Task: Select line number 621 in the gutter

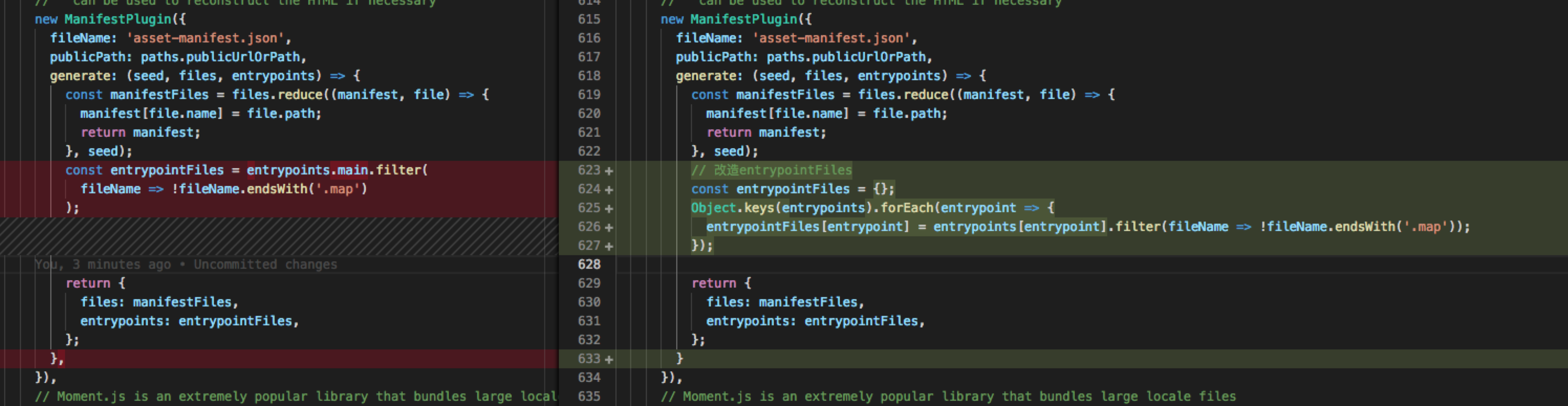Action: tap(589, 133)
